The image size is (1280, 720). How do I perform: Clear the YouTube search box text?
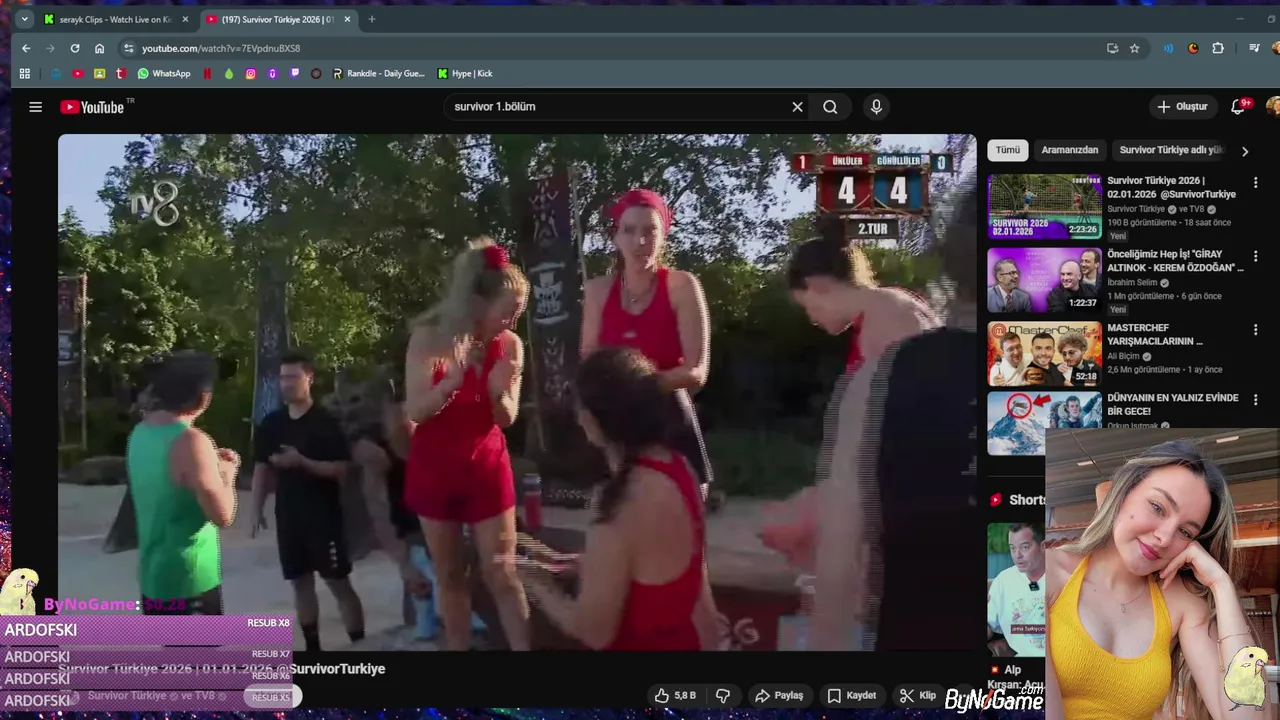[x=797, y=107]
